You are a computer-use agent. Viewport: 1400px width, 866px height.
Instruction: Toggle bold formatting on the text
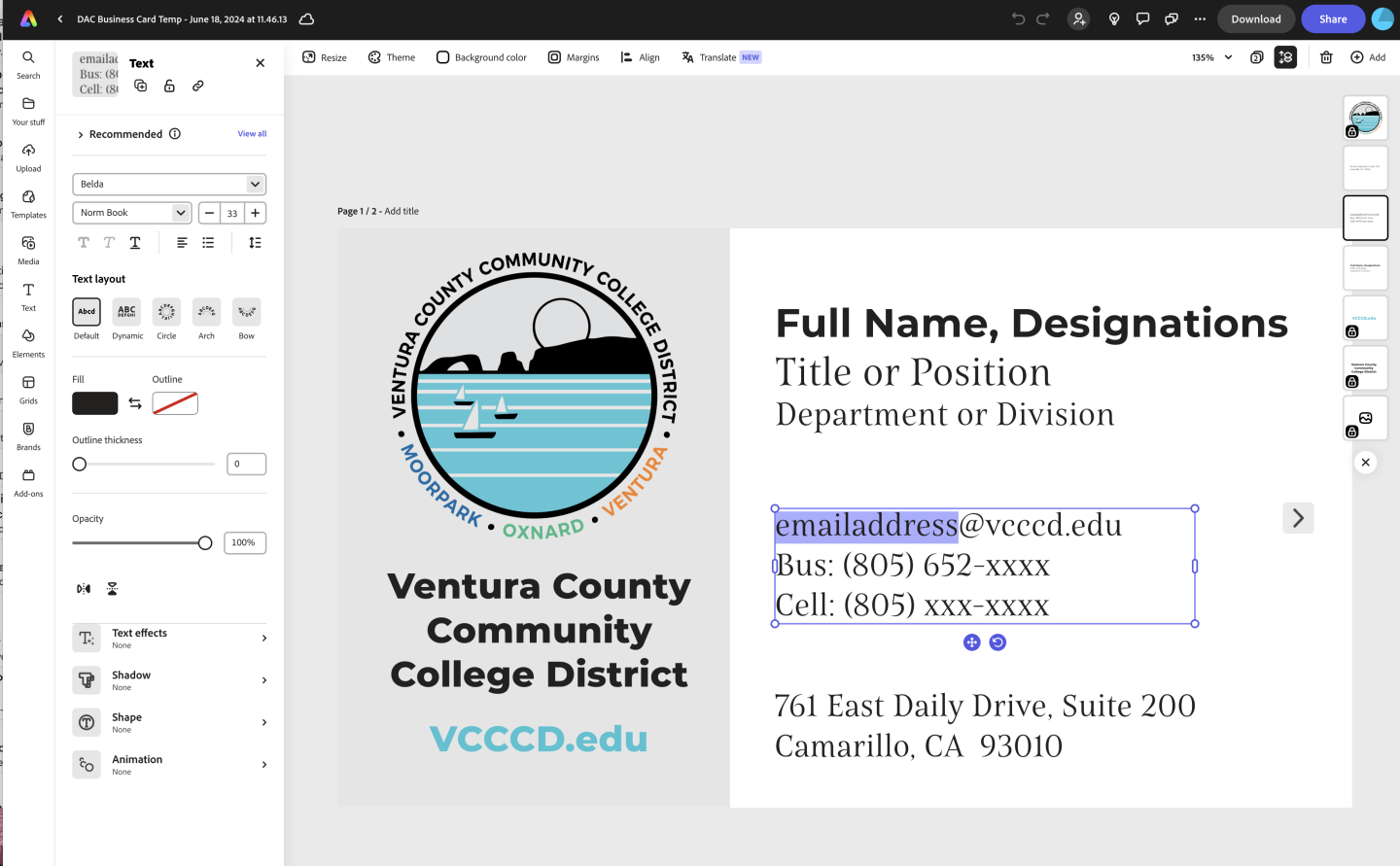pyautogui.click(x=83, y=242)
